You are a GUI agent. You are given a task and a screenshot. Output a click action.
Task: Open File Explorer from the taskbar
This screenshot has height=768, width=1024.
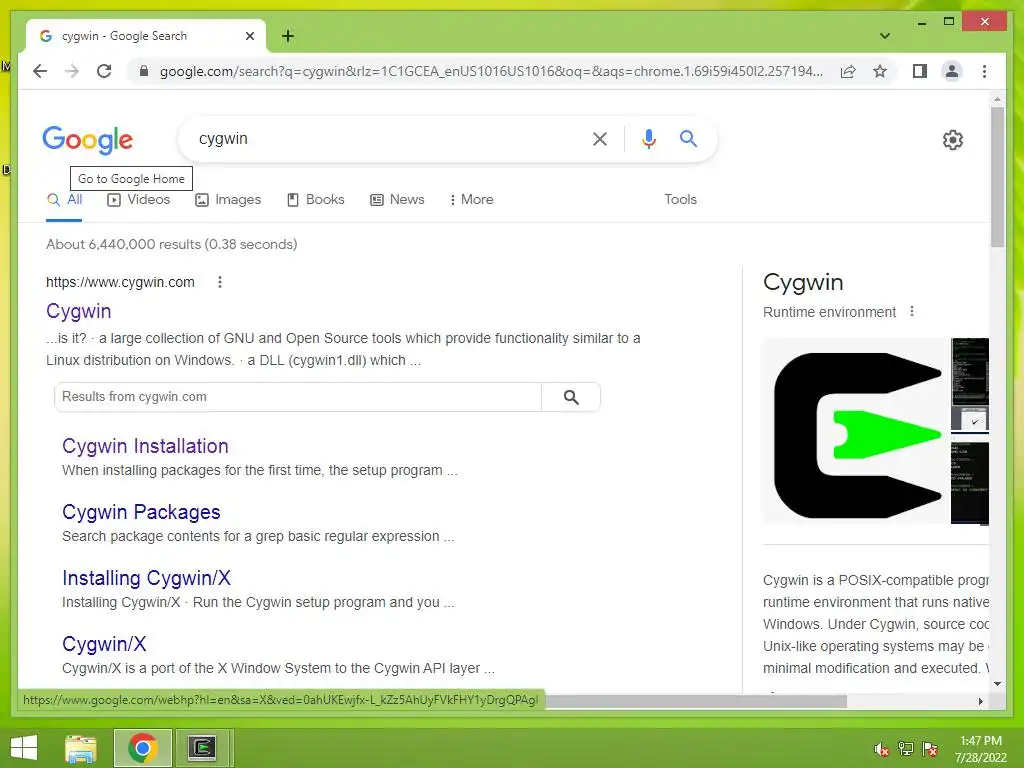(x=81, y=748)
